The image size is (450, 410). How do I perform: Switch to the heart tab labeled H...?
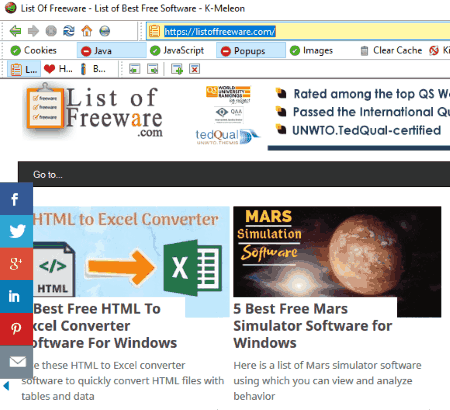point(58,69)
